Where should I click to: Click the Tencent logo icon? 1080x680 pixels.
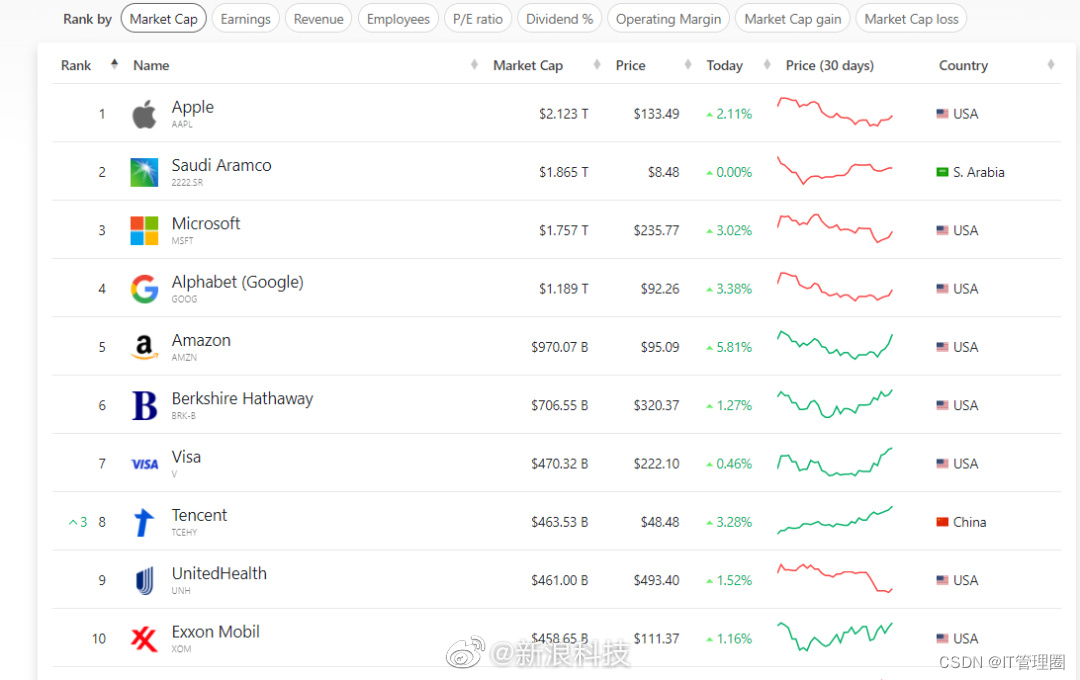(x=144, y=522)
